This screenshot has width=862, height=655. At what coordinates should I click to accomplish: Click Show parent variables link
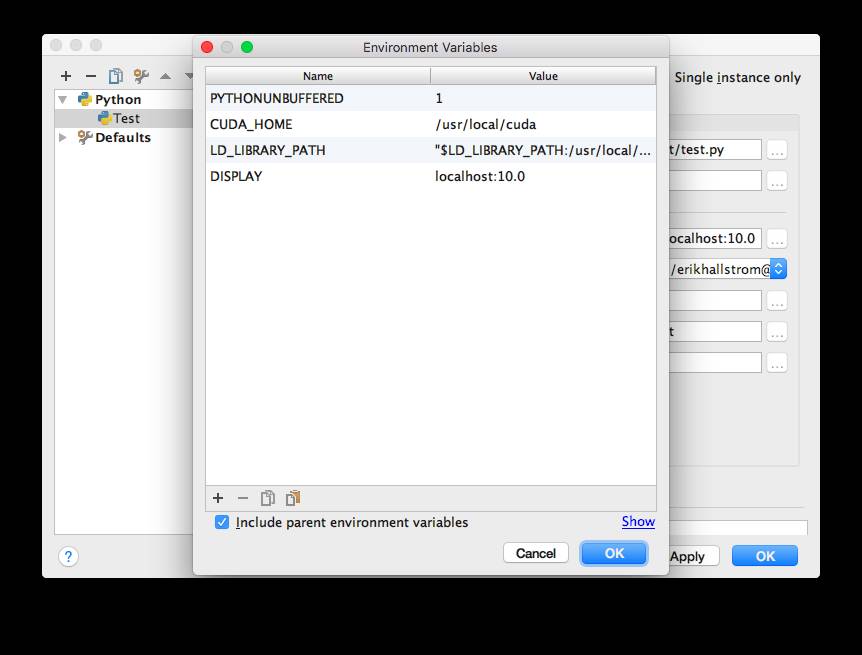638,521
